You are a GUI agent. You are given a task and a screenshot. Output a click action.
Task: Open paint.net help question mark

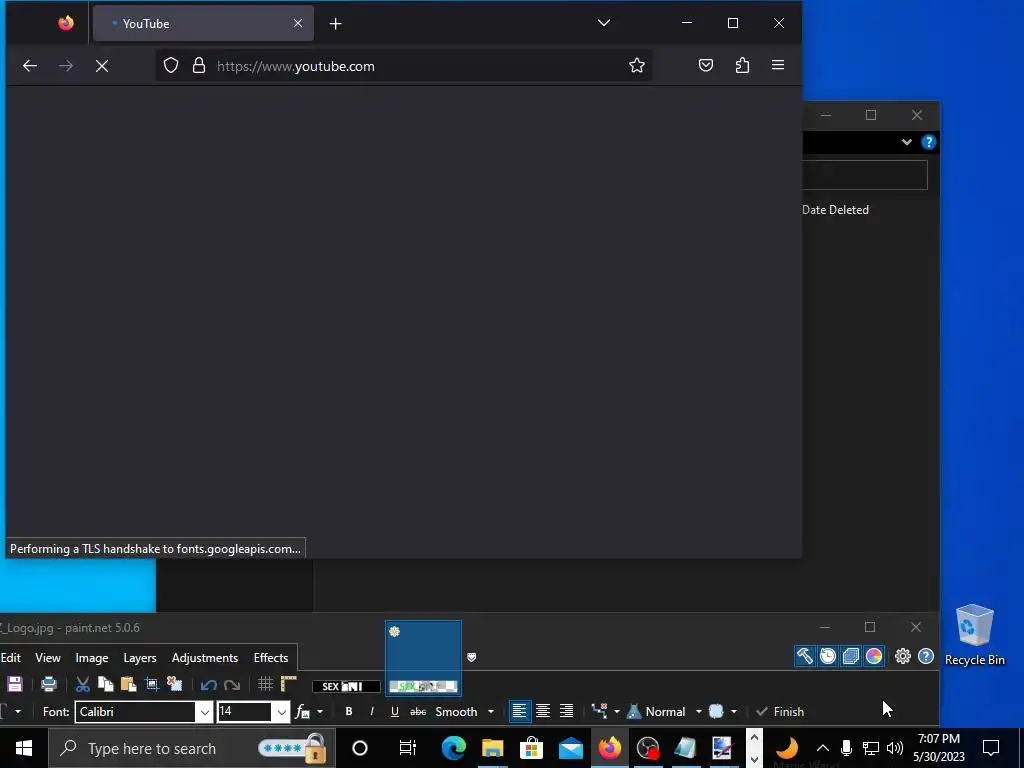point(926,656)
